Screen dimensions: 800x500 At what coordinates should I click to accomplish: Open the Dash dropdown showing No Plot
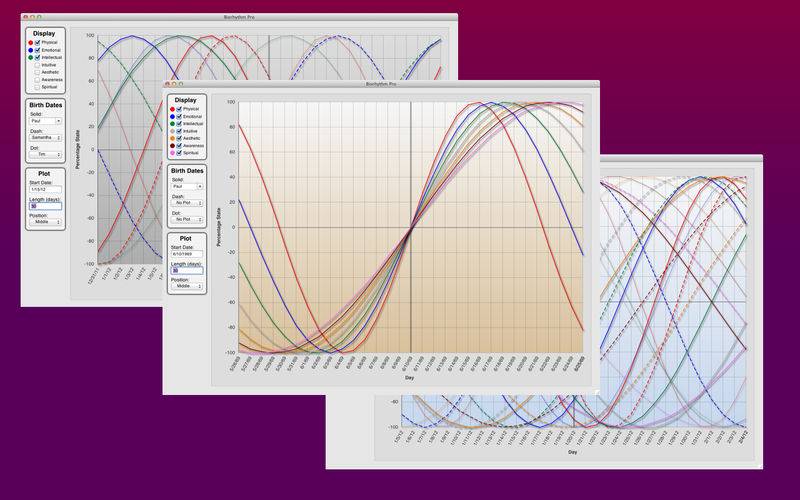[x=186, y=202]
